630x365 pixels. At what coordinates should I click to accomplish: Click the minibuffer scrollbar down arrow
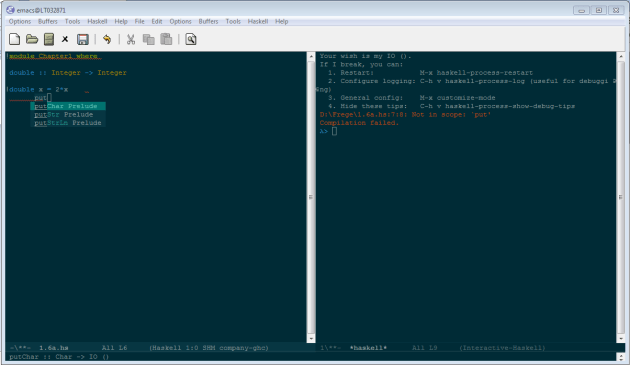pos(621,358)
